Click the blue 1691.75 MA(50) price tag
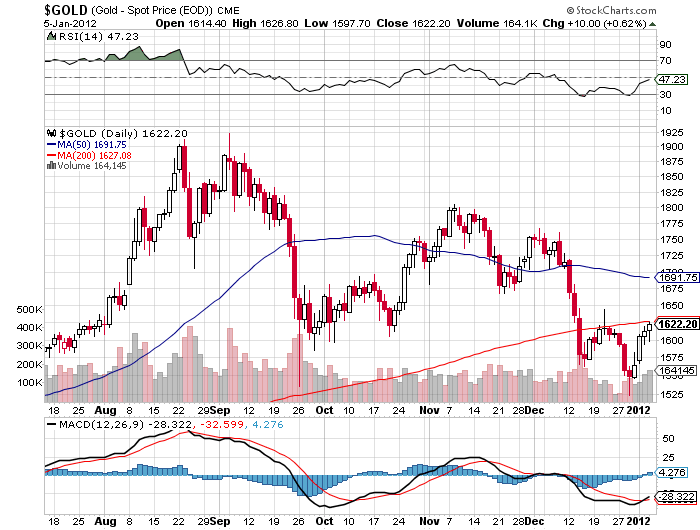Screen dimensions: 700x530 pyautogui.click(x=675, y=277)
